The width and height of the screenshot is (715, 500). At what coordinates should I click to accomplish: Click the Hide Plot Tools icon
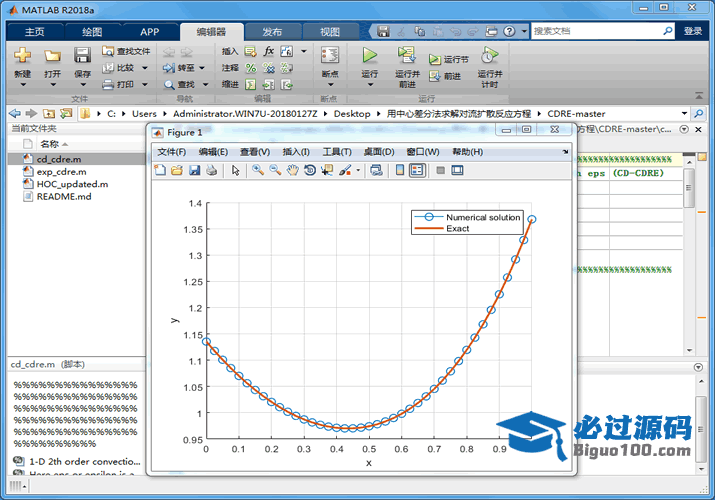pos(440,170)
